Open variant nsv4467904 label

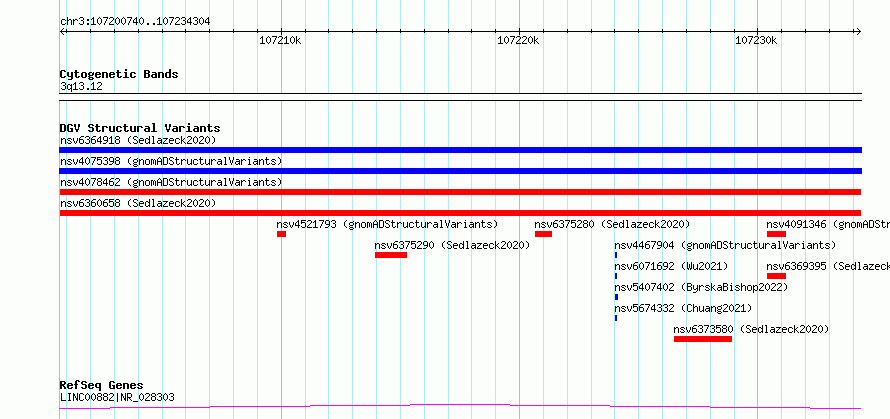[725, 245]
